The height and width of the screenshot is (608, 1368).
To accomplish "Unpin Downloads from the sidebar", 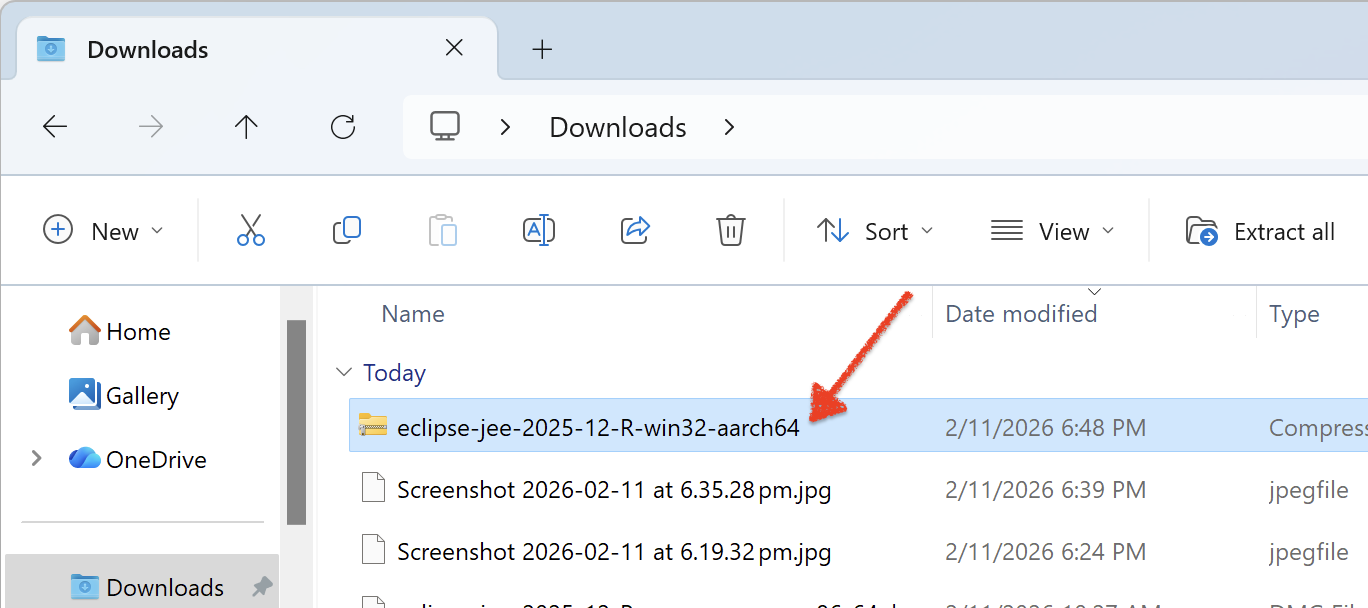I will tap(260, 587).
